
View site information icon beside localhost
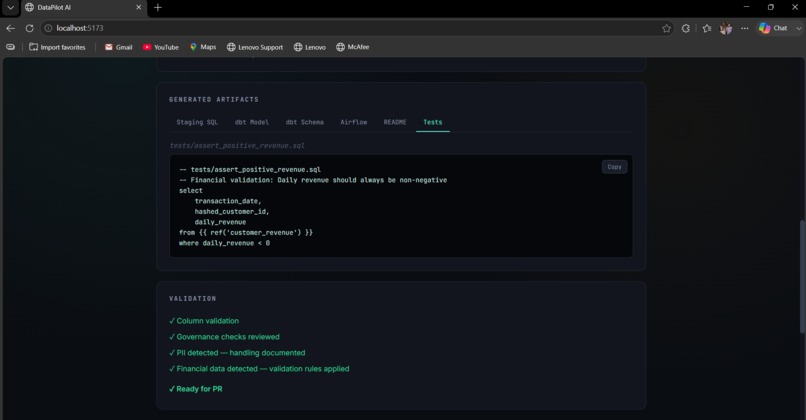(x=48, y=28)
